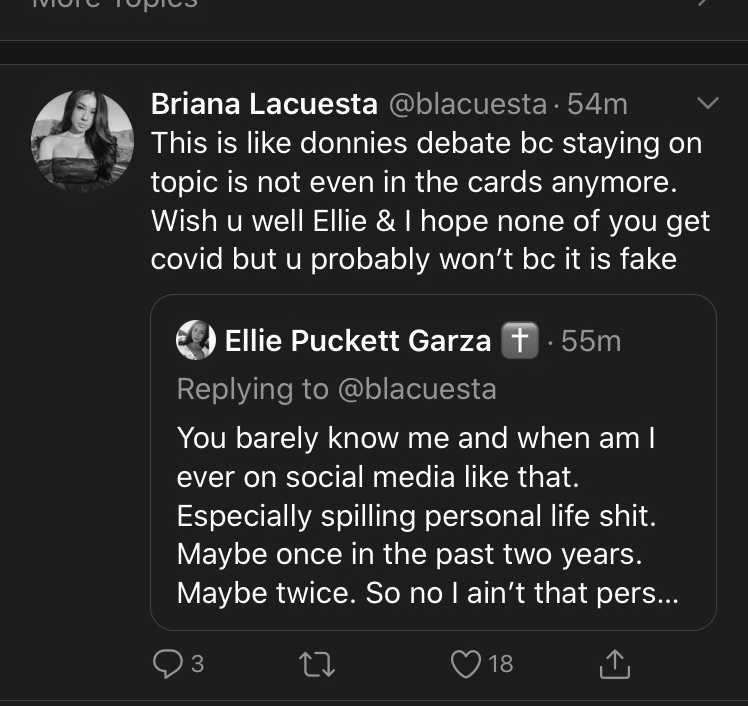Open the 54m tweet timestamp
The image size is (748, 706).
tap(597, 104)
